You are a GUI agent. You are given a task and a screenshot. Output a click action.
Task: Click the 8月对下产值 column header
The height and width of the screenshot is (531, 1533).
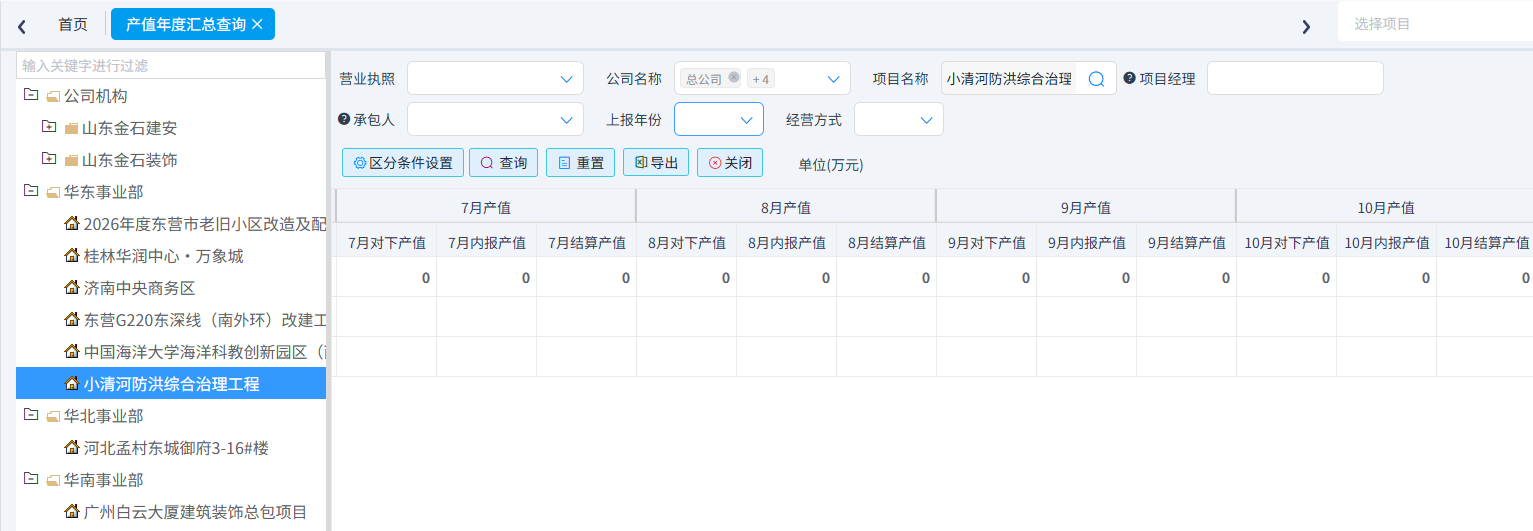686,242
